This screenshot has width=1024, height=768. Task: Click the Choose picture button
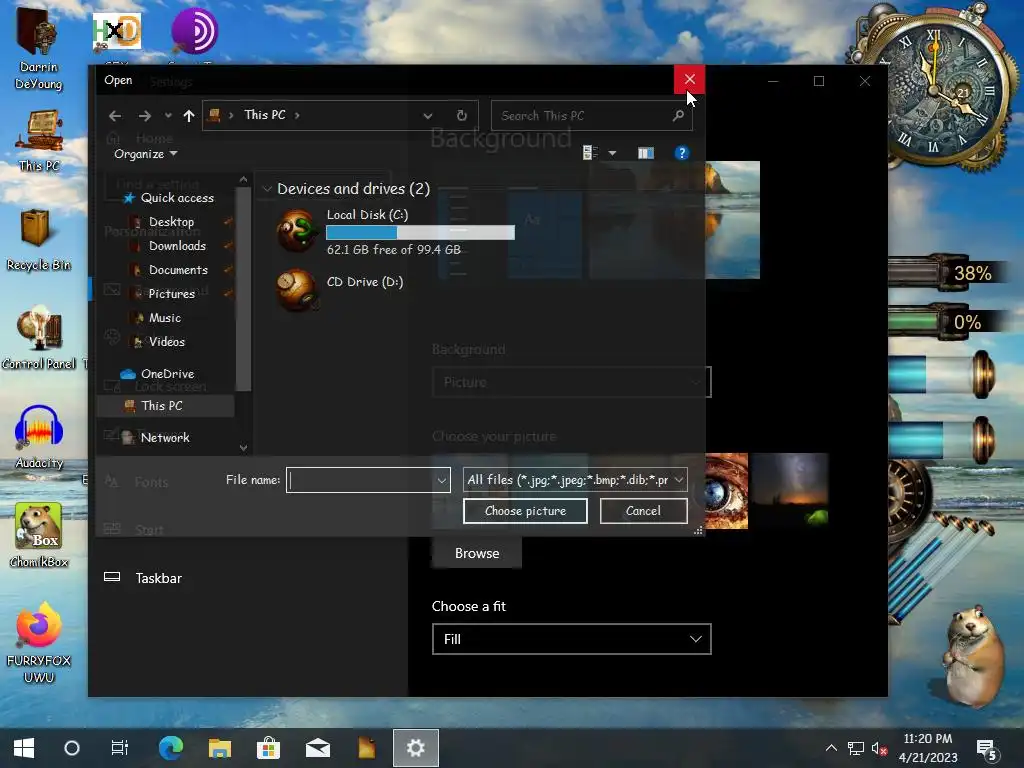tap(525, 511)
